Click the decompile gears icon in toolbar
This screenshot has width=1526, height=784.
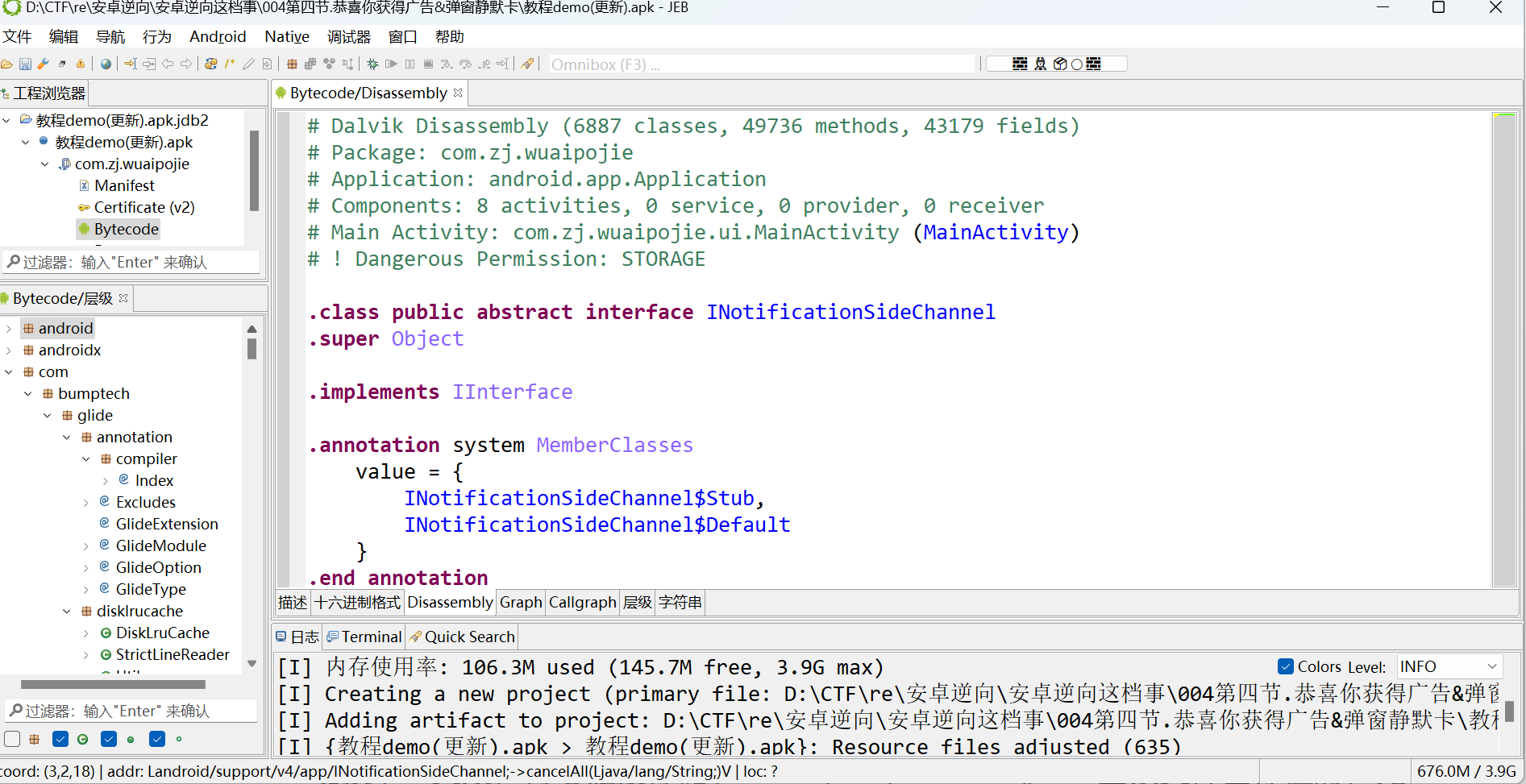pos(211,64)
